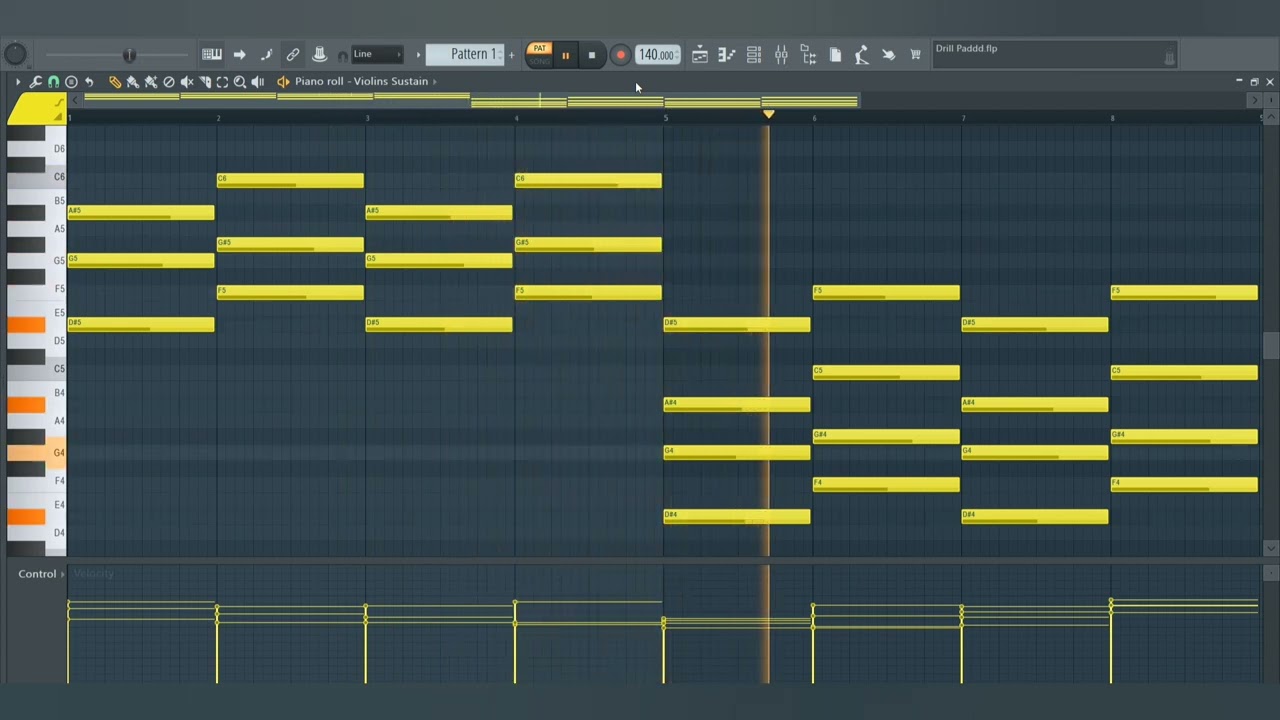Select the Playback speaker tool
Screen dimensions: 1280x720
point(258,82)
